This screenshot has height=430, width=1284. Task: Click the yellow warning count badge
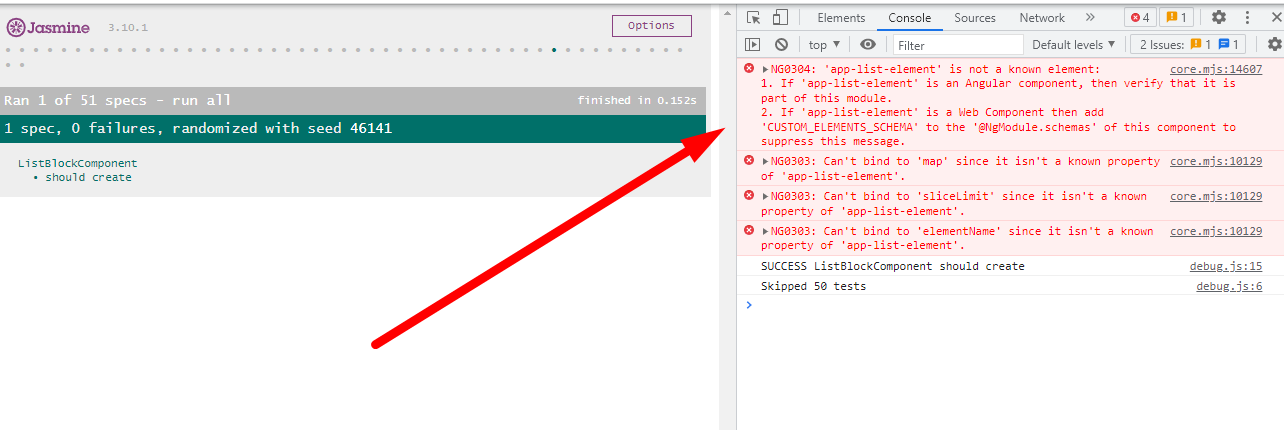coord(1174,17)
